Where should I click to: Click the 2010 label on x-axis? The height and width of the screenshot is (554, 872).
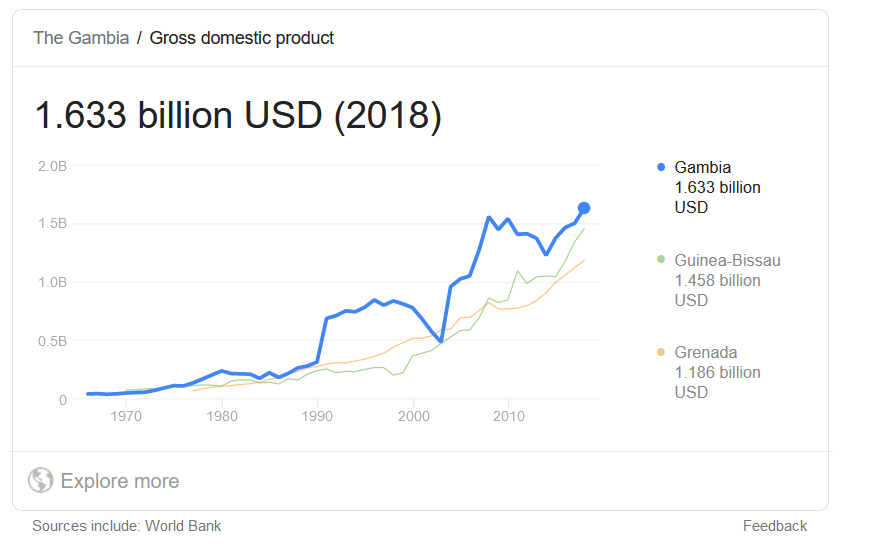509,416
